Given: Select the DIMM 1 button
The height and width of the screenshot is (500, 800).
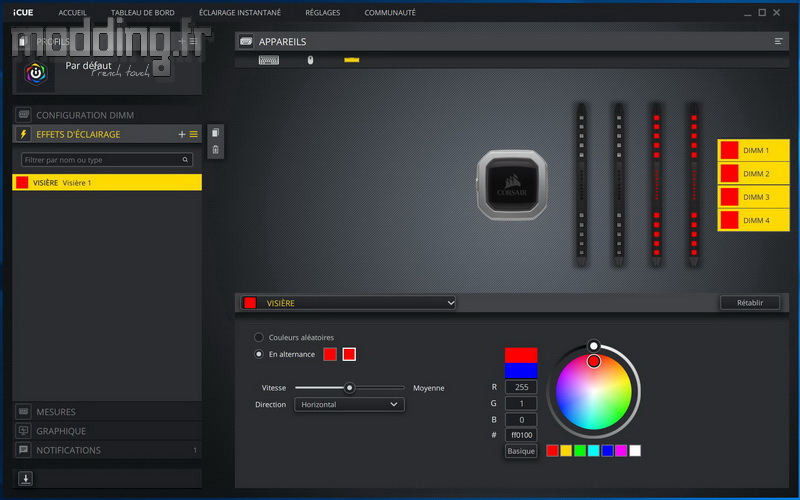Looking at the screenshot, I should coord(754,151).
